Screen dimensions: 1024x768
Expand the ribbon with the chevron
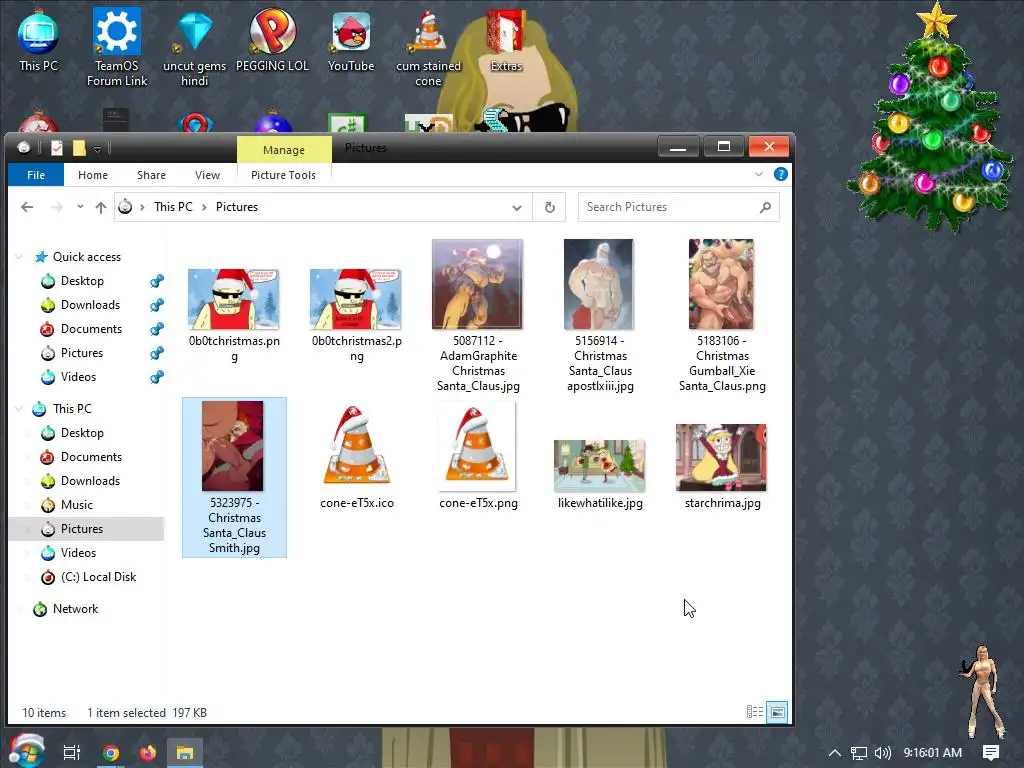(759, 174)
